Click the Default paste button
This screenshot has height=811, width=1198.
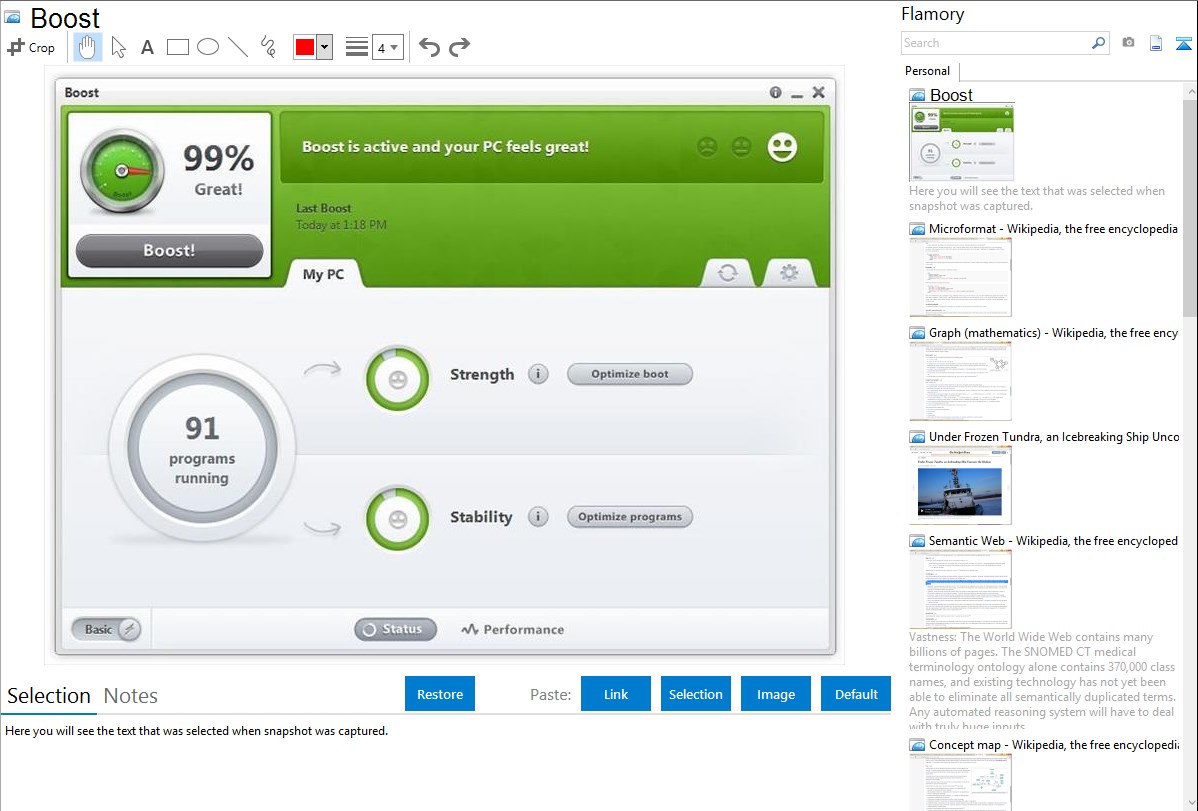[856, 693]
